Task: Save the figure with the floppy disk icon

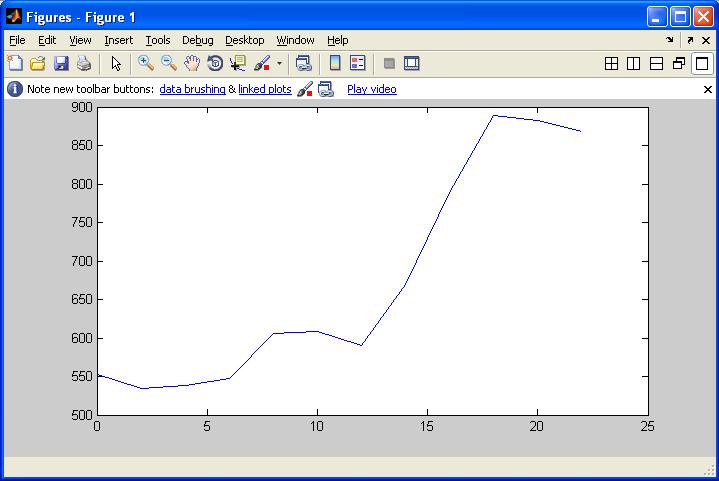Action: [x=61, y=64]
